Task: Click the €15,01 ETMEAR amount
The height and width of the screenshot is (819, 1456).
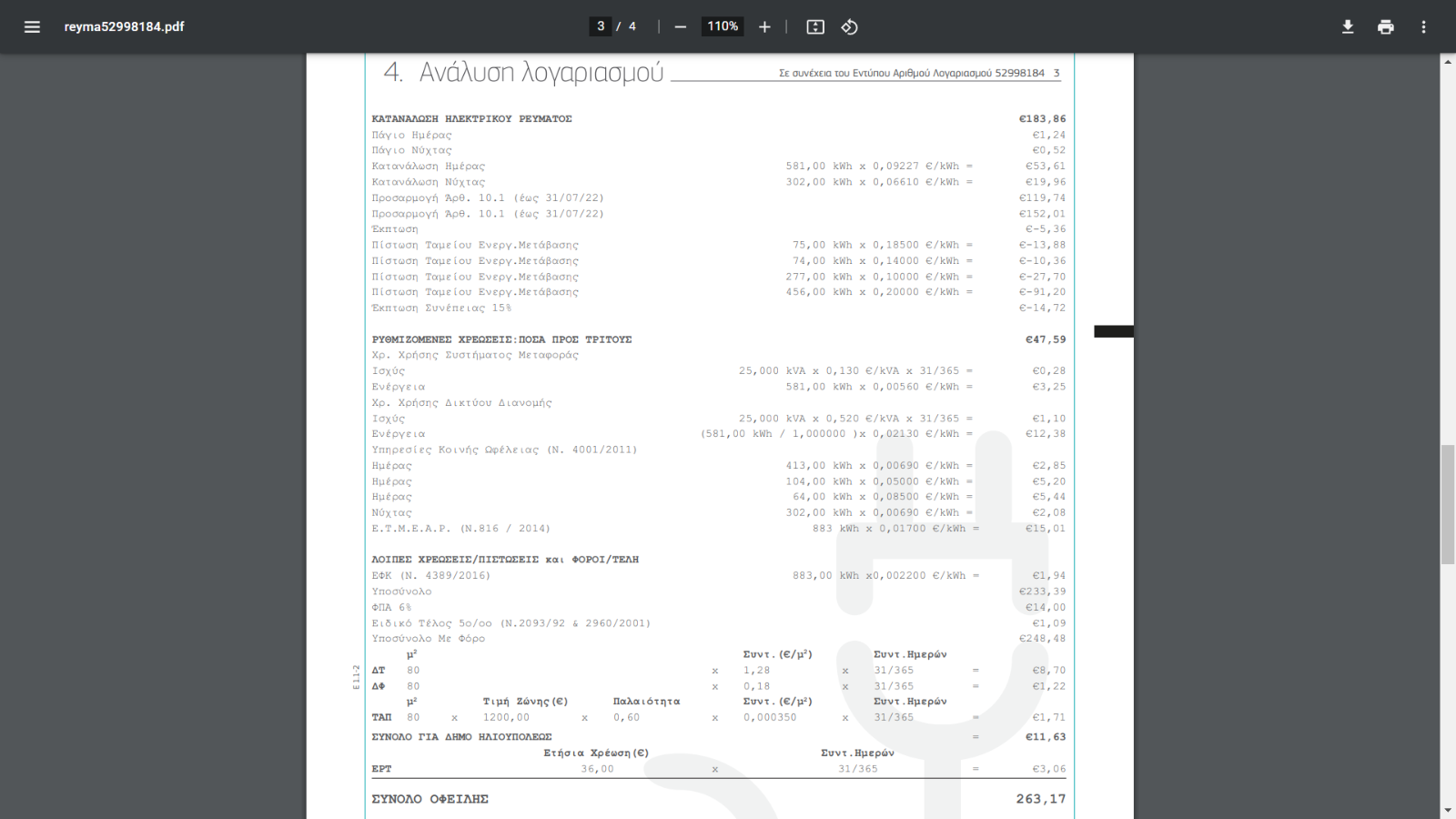Action: [x=1046, y=528]
